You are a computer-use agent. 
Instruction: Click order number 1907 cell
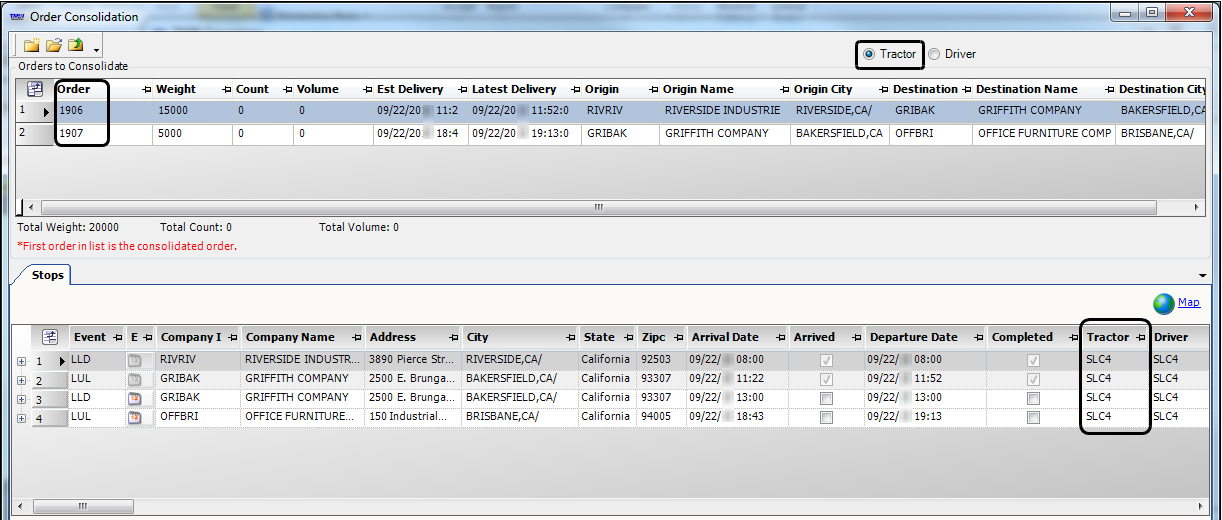click(x=103, y=134)
